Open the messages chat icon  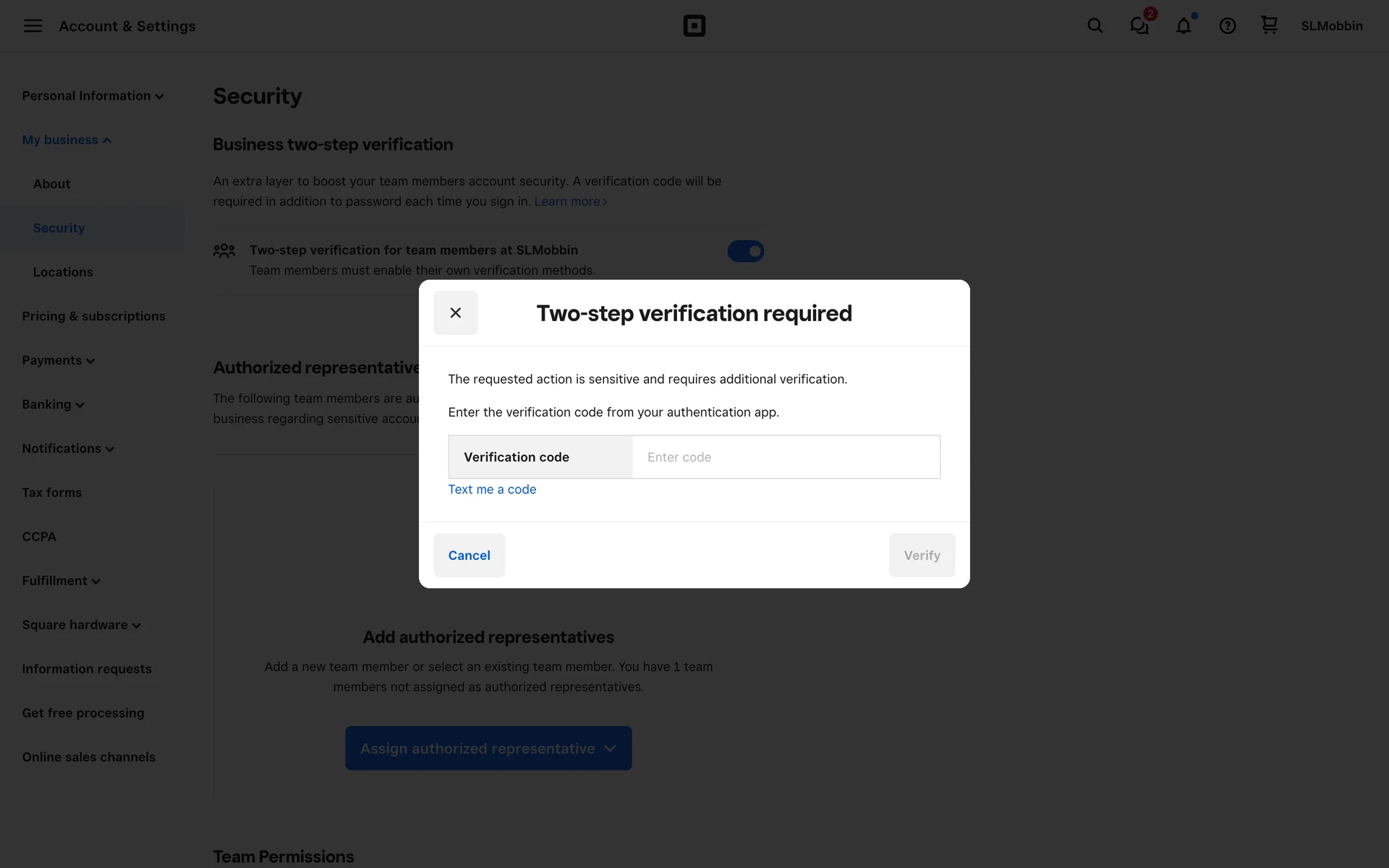tap(1139, 26)
